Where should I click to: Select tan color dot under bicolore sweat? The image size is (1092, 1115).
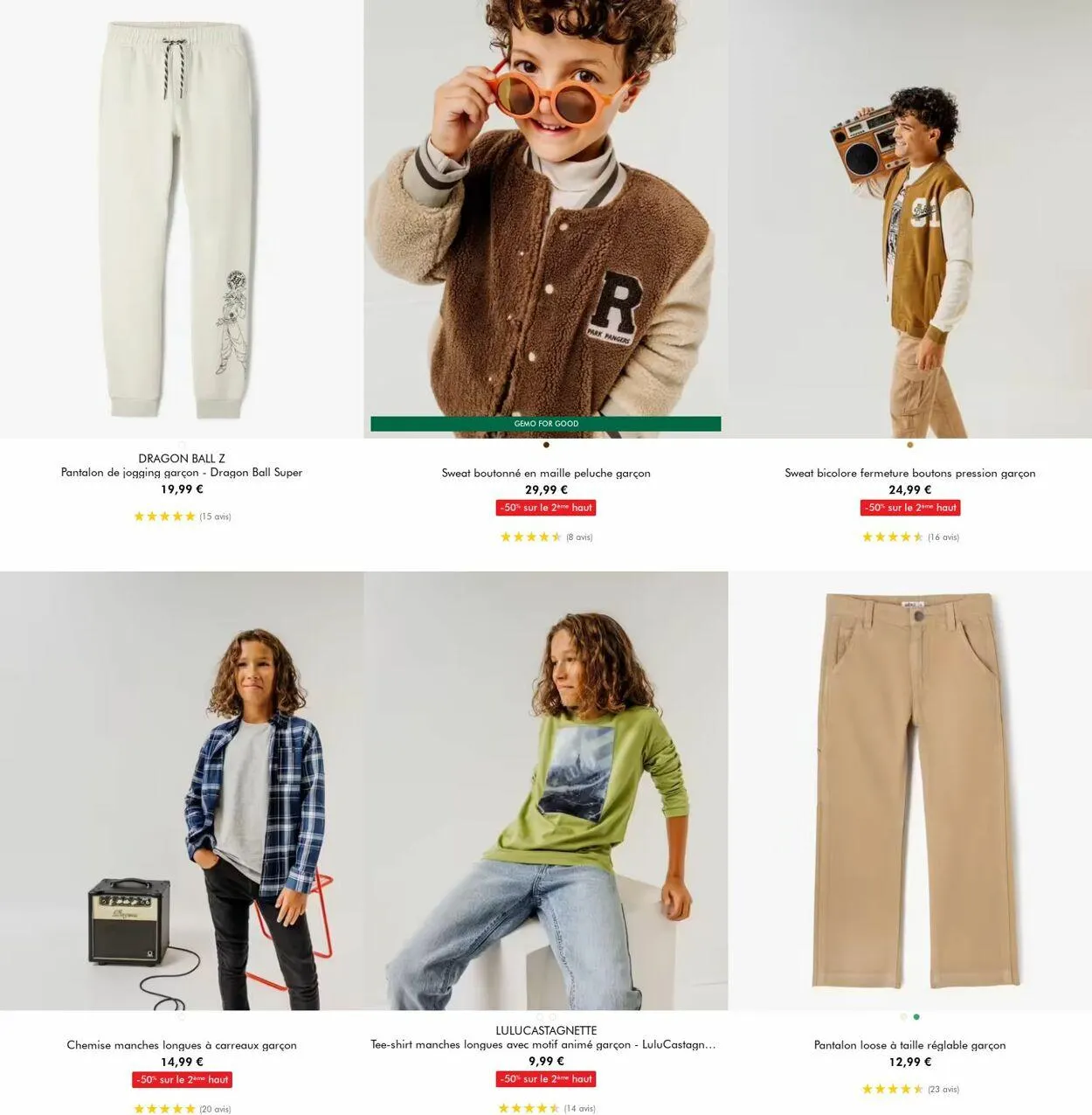910,445
